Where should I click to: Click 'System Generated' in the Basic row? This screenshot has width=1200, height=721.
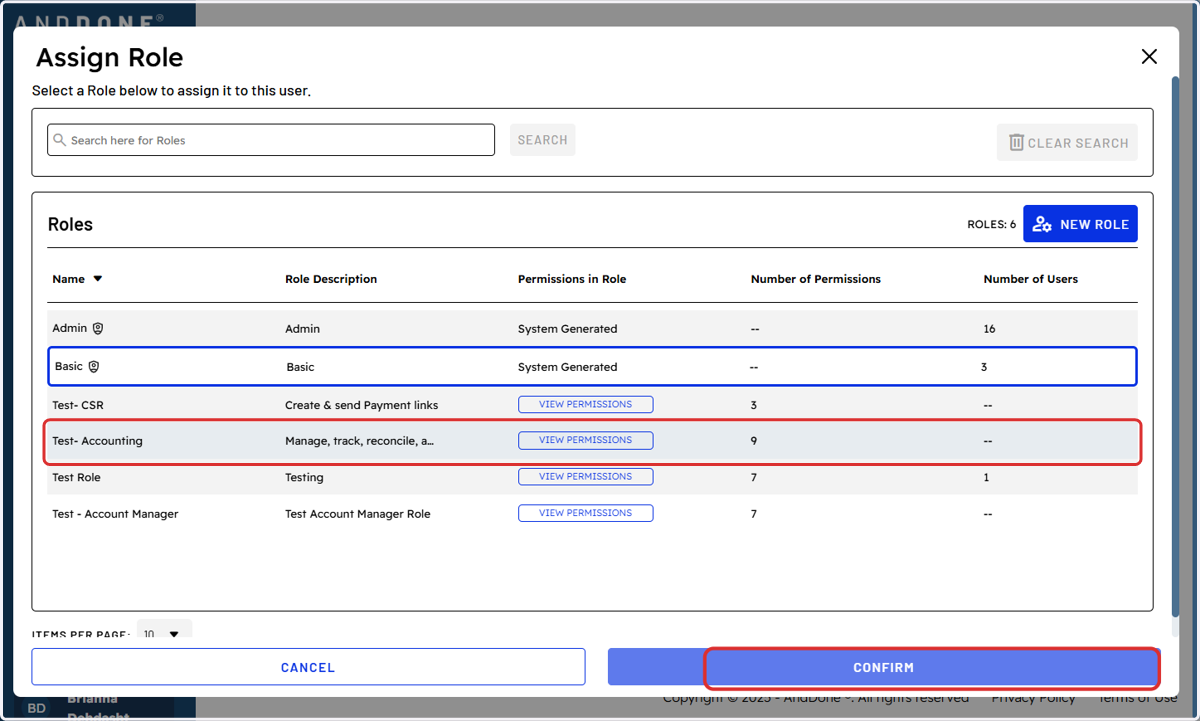tap(567, 367)
